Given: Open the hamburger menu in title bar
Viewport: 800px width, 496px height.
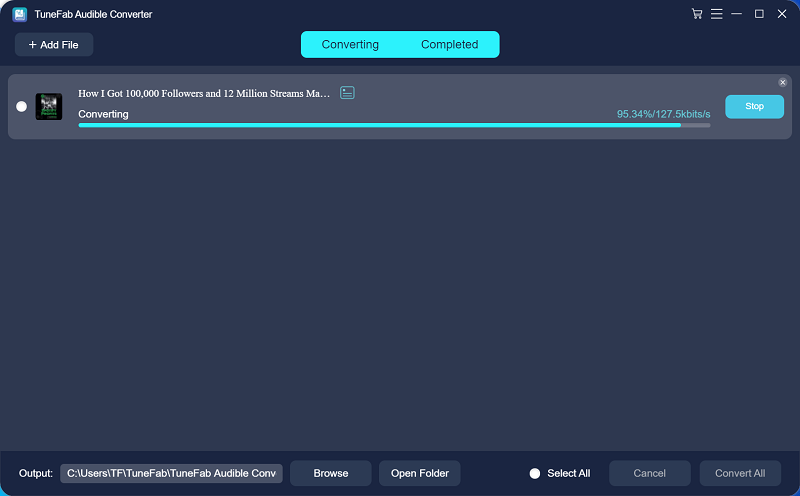Looking at the screenshot, I should 716,14.
